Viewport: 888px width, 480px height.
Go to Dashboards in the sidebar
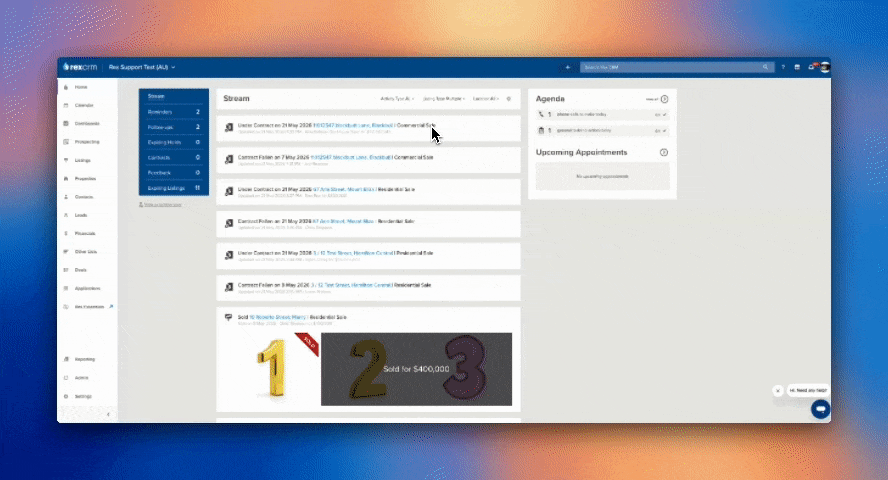(87, 123)
